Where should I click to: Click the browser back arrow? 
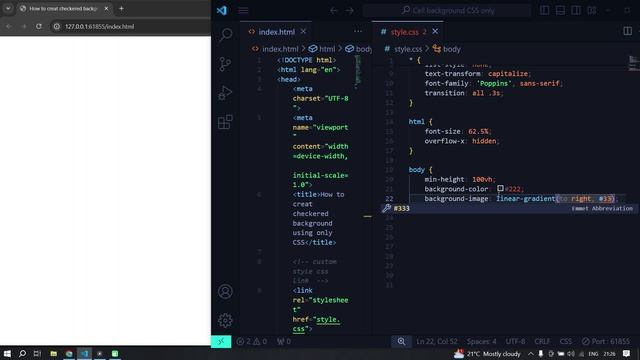click(x=9, y=26)
